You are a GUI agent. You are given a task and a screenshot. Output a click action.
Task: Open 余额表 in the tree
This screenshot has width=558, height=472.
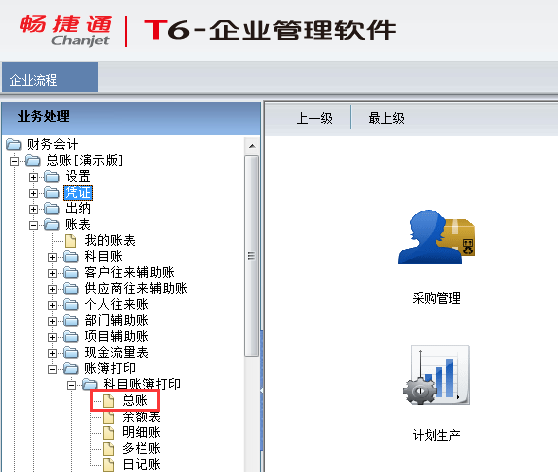pyautogui.click(x=141, y=417)
